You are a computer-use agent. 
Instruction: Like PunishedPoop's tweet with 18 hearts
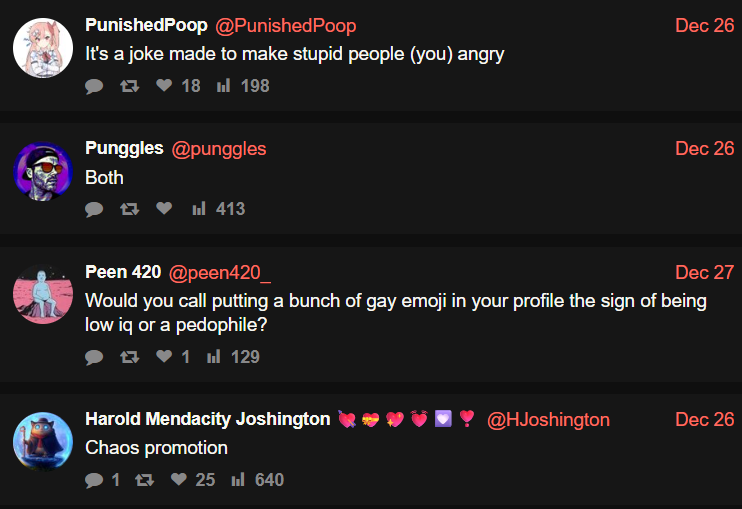[164, 86]
